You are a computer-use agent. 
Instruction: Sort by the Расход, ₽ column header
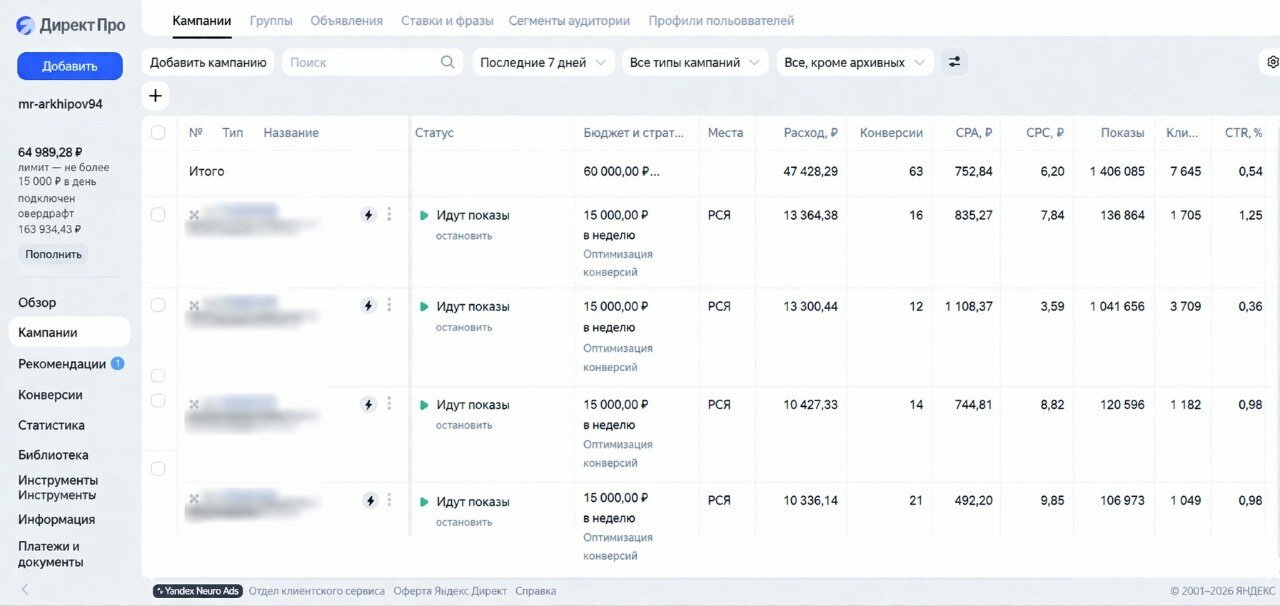coord(811,133)
